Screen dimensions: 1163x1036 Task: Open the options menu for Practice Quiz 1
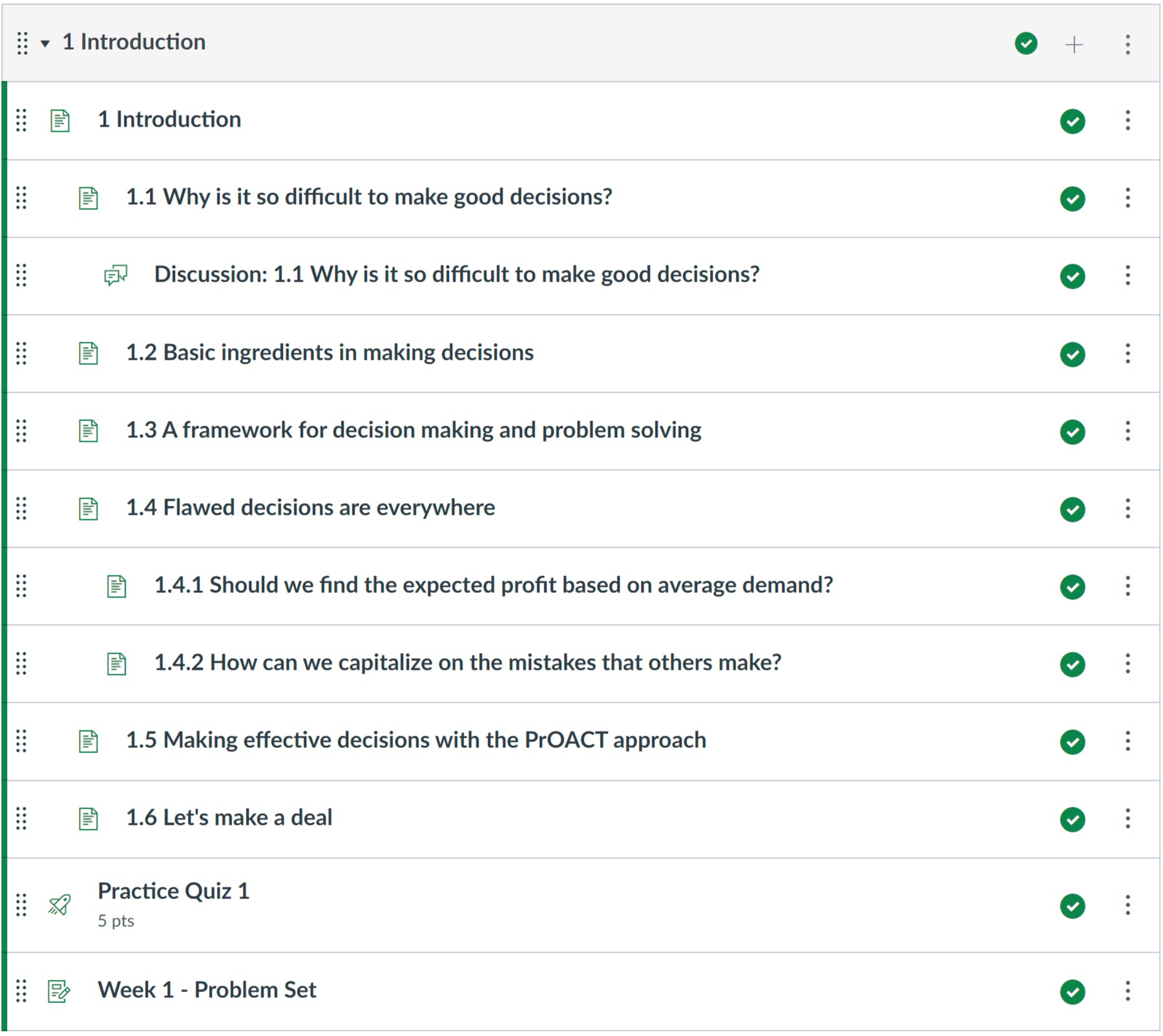(1127, 905)
